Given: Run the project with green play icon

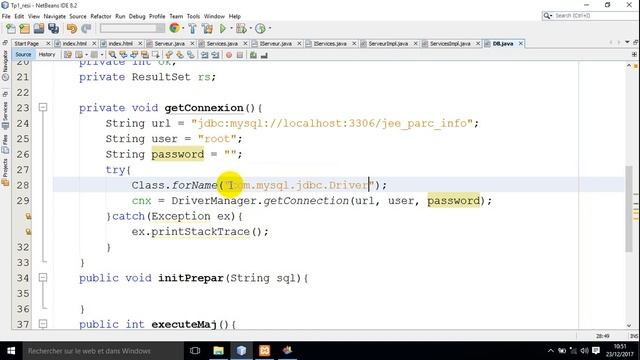Looking at the screenshot, I should 223,29.
